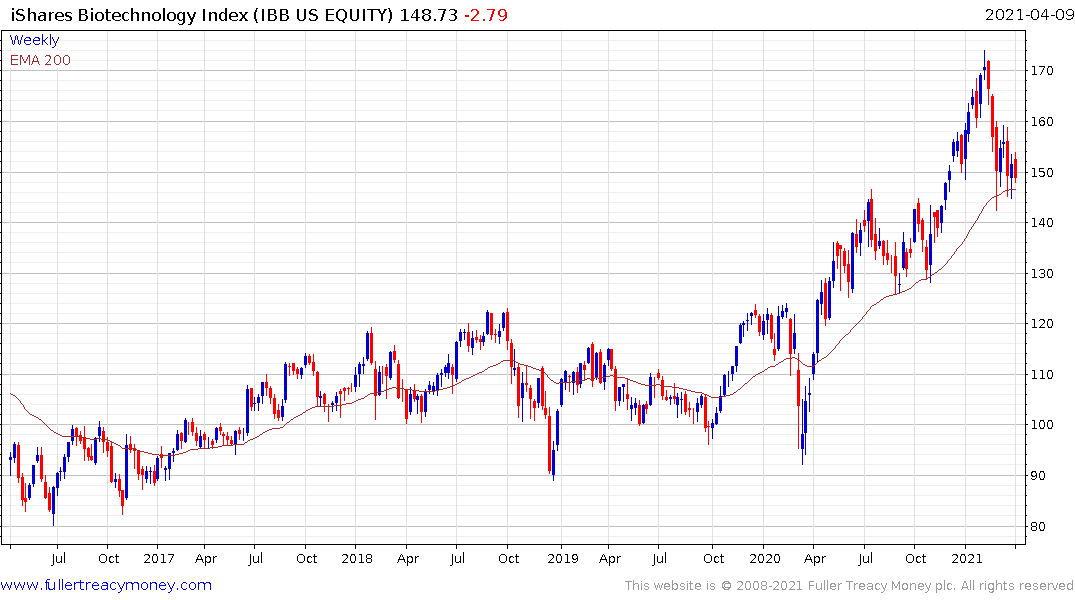Screen dimensions: 1075x600
Task: Click the price change '-2.79'
Action: click(486, 15)
